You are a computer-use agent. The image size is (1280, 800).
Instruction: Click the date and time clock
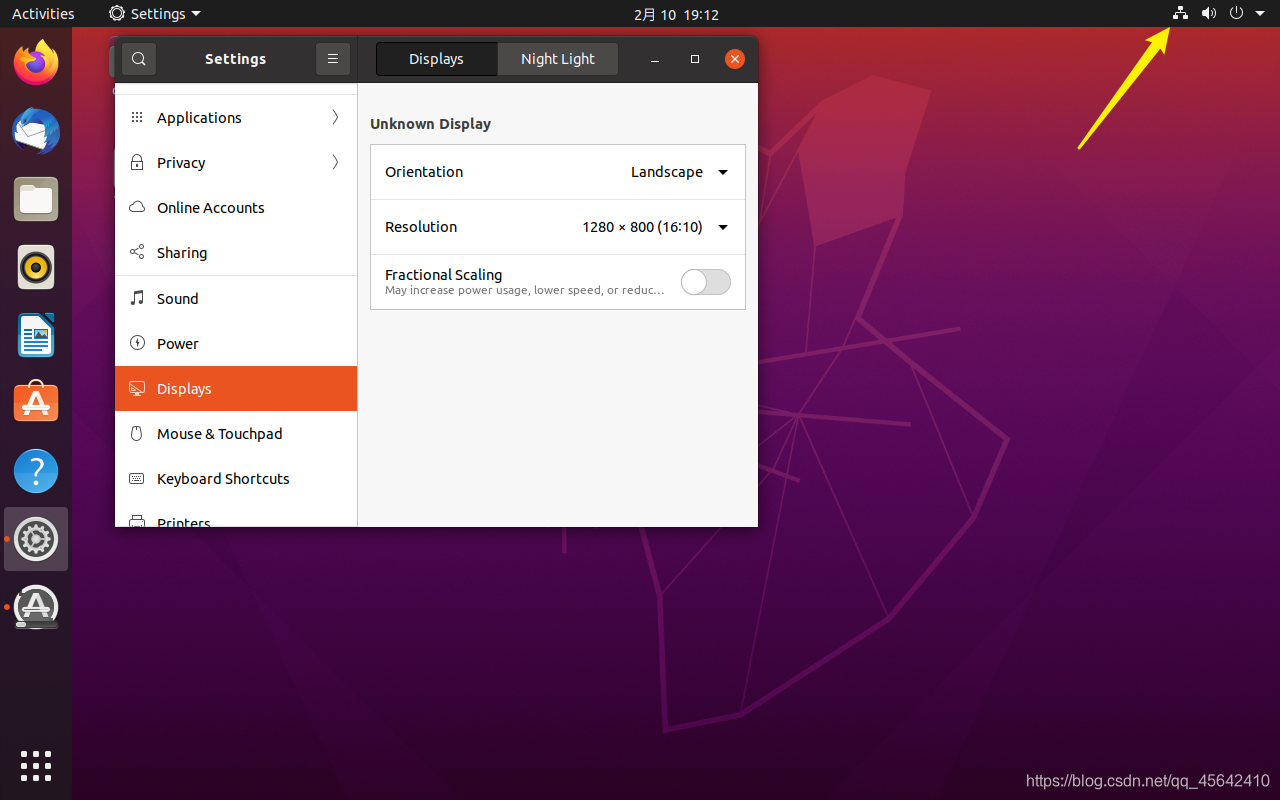click(676, 14)
